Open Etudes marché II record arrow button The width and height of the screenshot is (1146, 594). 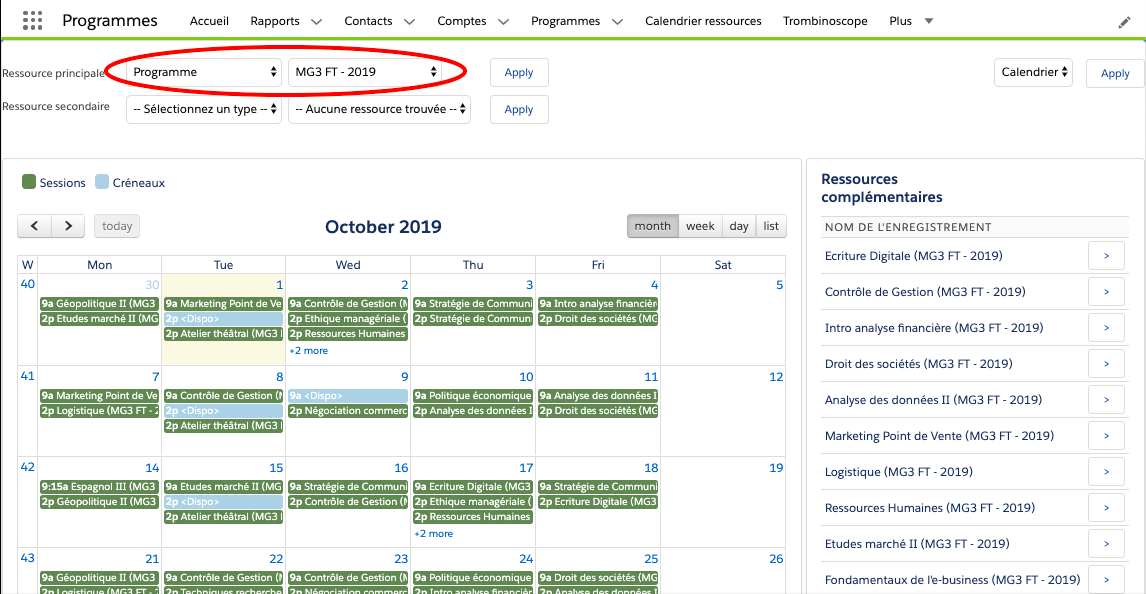pos(1106,544)
